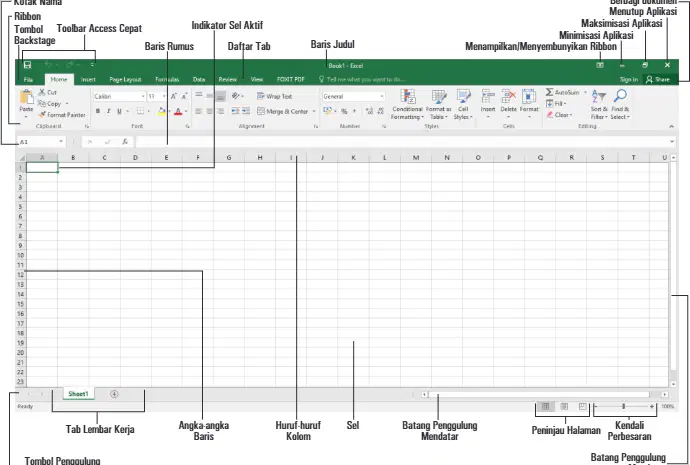This screenshot has width=690, height=465.
Task: Click the Find & Select magnifier icon
Action: point(620,95)
